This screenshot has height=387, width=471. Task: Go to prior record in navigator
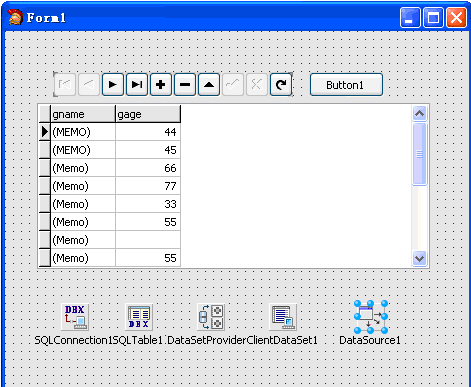pos(89,85)
